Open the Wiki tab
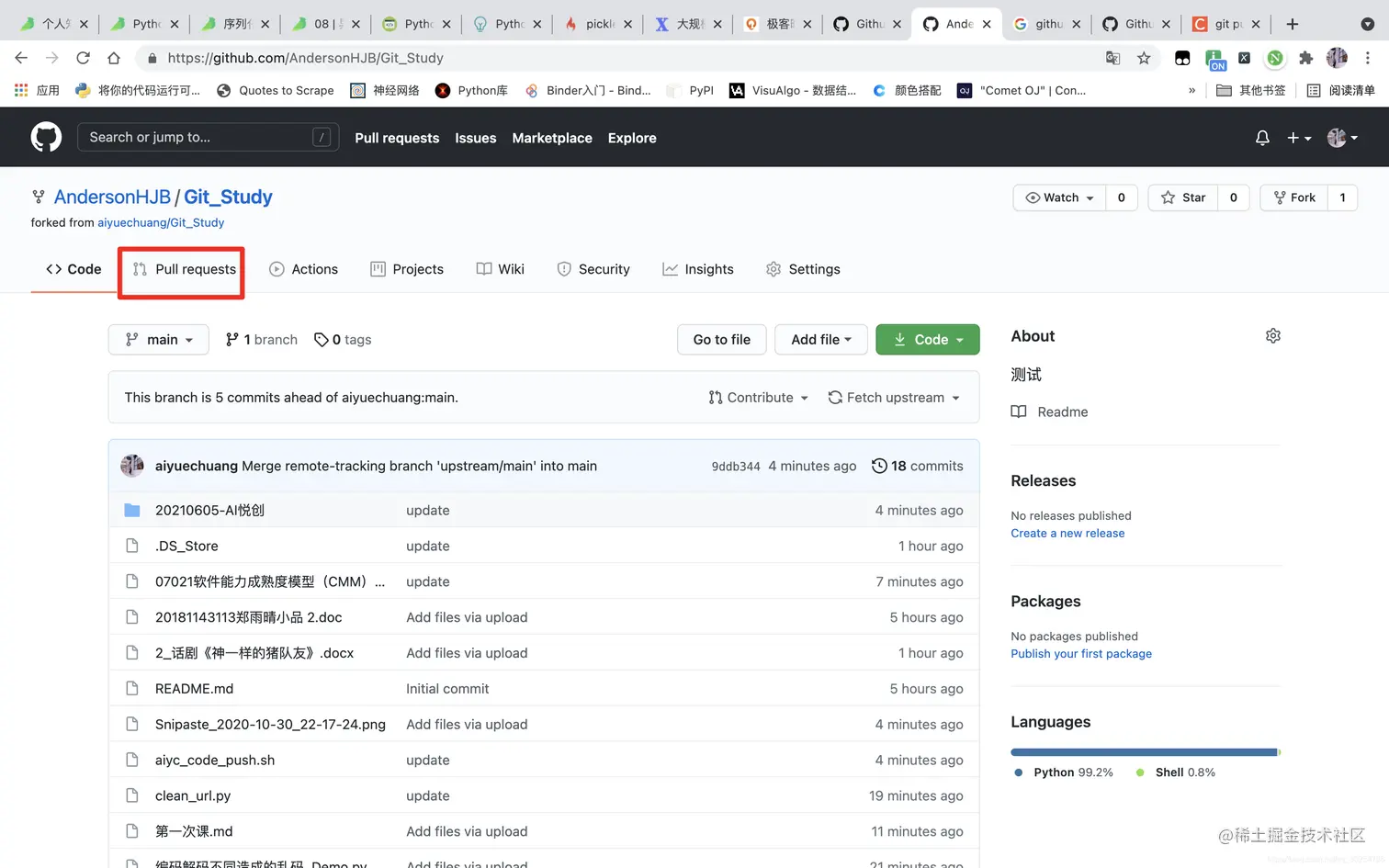Screen dimensions: 1389x868 click(501, 269)
